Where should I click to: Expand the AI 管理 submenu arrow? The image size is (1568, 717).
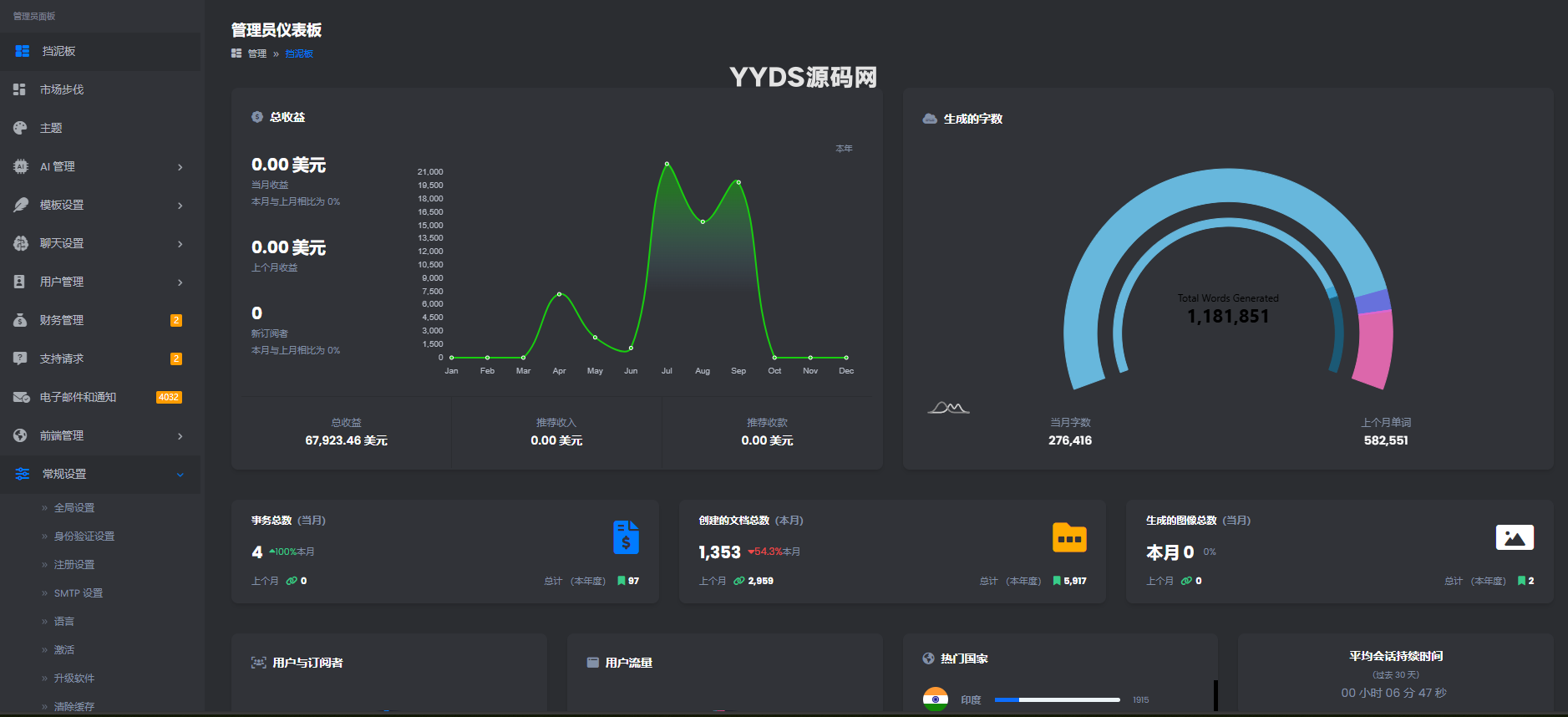(180, 167)
